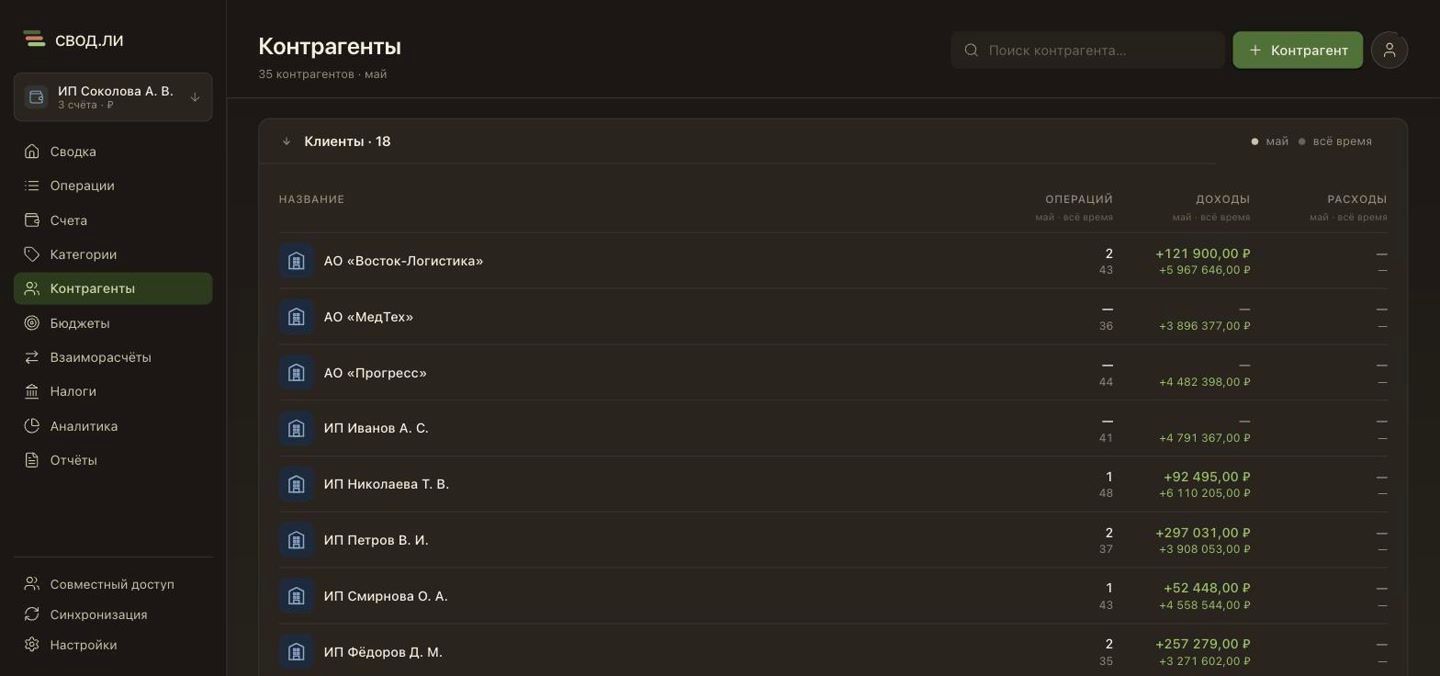Switch period toggle to всё время
This screenshot has height=676, width=1440.
1335,141
